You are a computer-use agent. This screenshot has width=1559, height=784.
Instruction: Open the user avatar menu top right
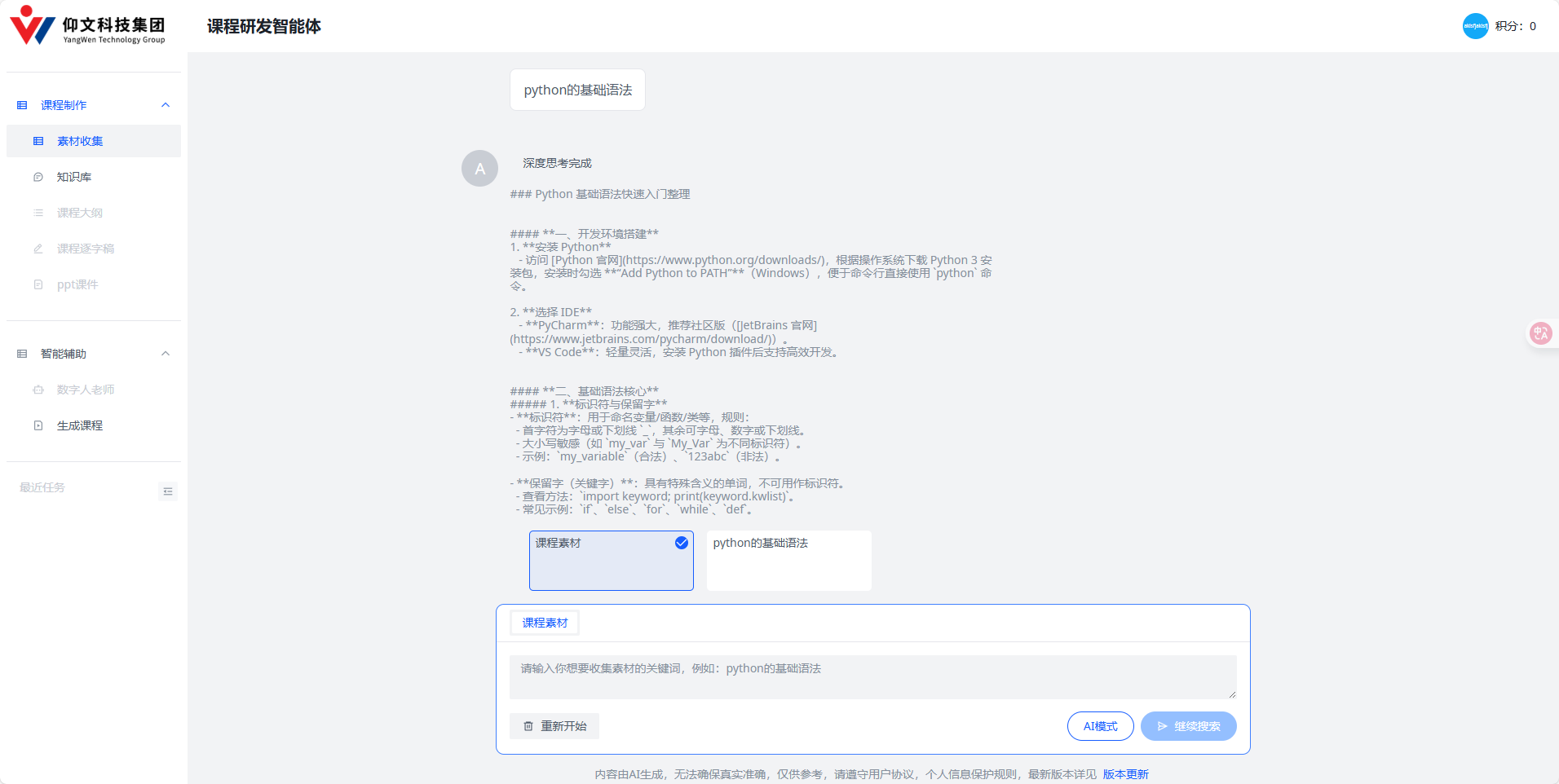(x=1475, y=25)
